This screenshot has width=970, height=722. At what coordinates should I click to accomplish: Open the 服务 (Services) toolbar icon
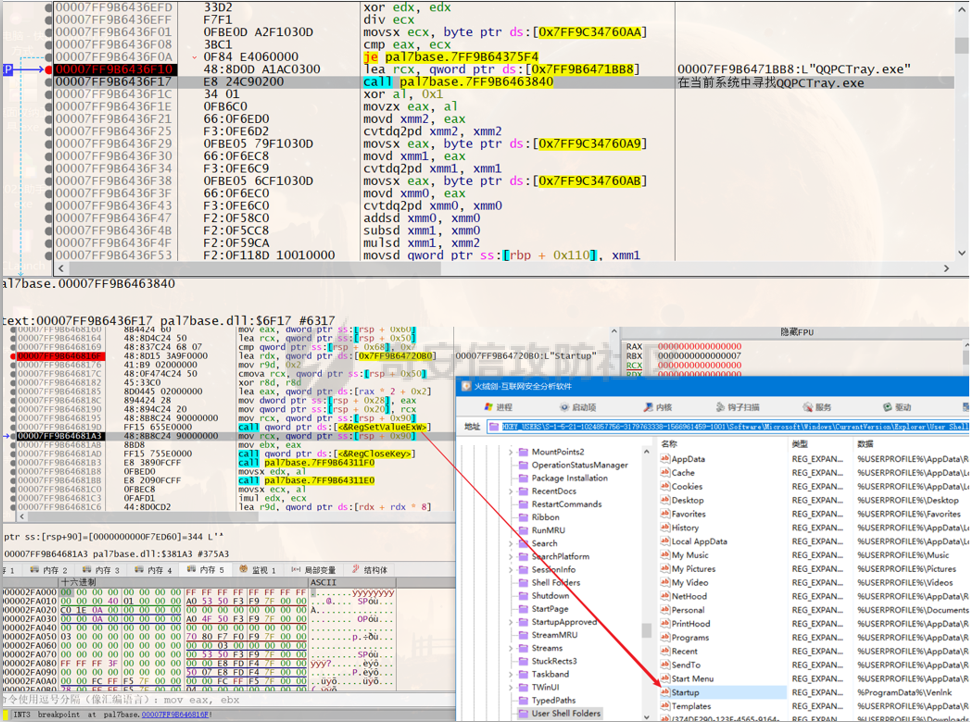(x=807, y=407)
